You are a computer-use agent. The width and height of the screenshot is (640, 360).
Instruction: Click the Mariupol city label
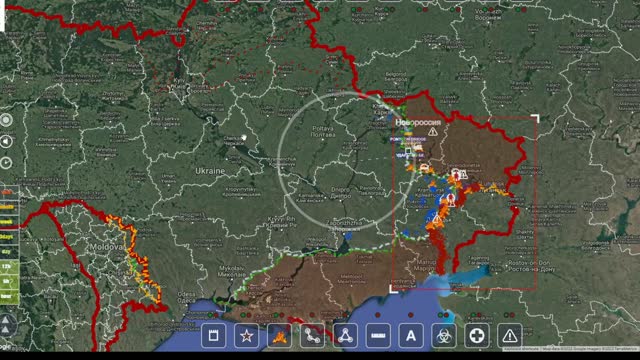click(x=424, y=265)
